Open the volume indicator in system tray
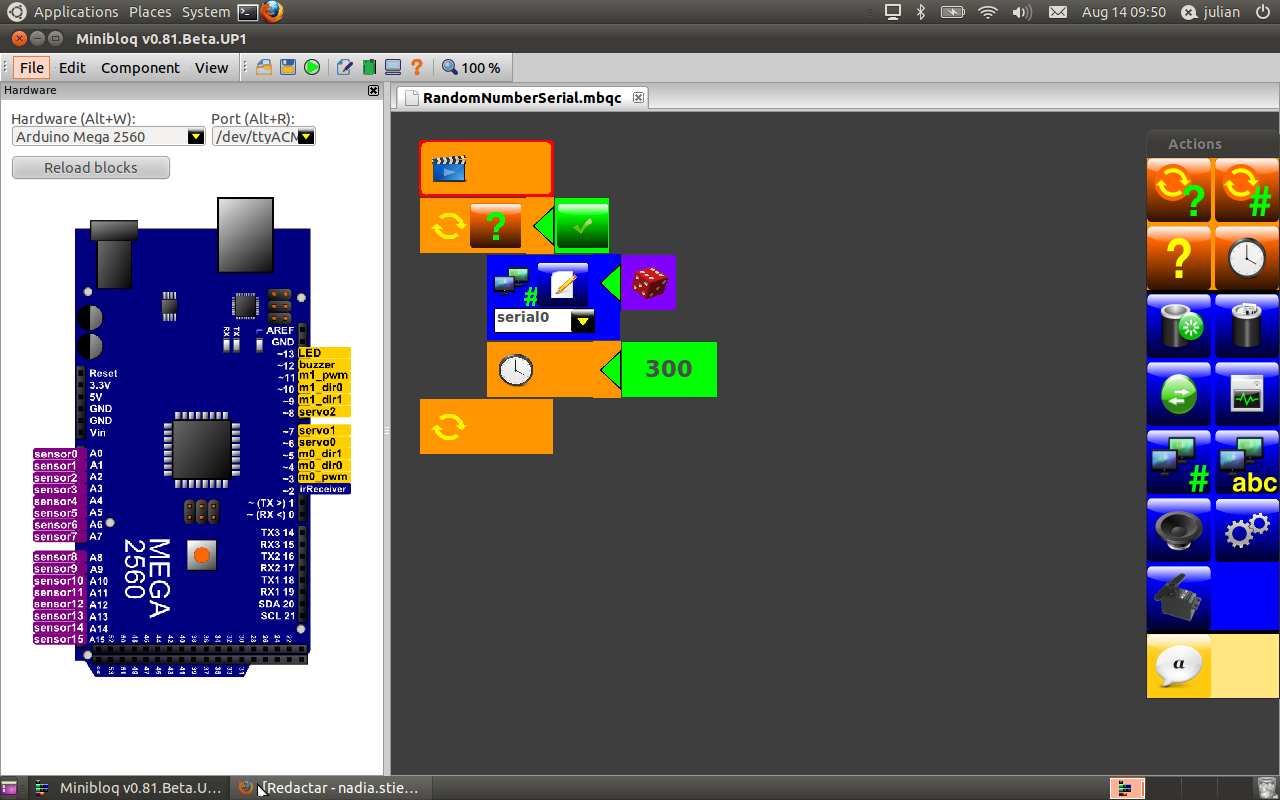Viewport: 1280px width, 800px height. point(1022,12)
